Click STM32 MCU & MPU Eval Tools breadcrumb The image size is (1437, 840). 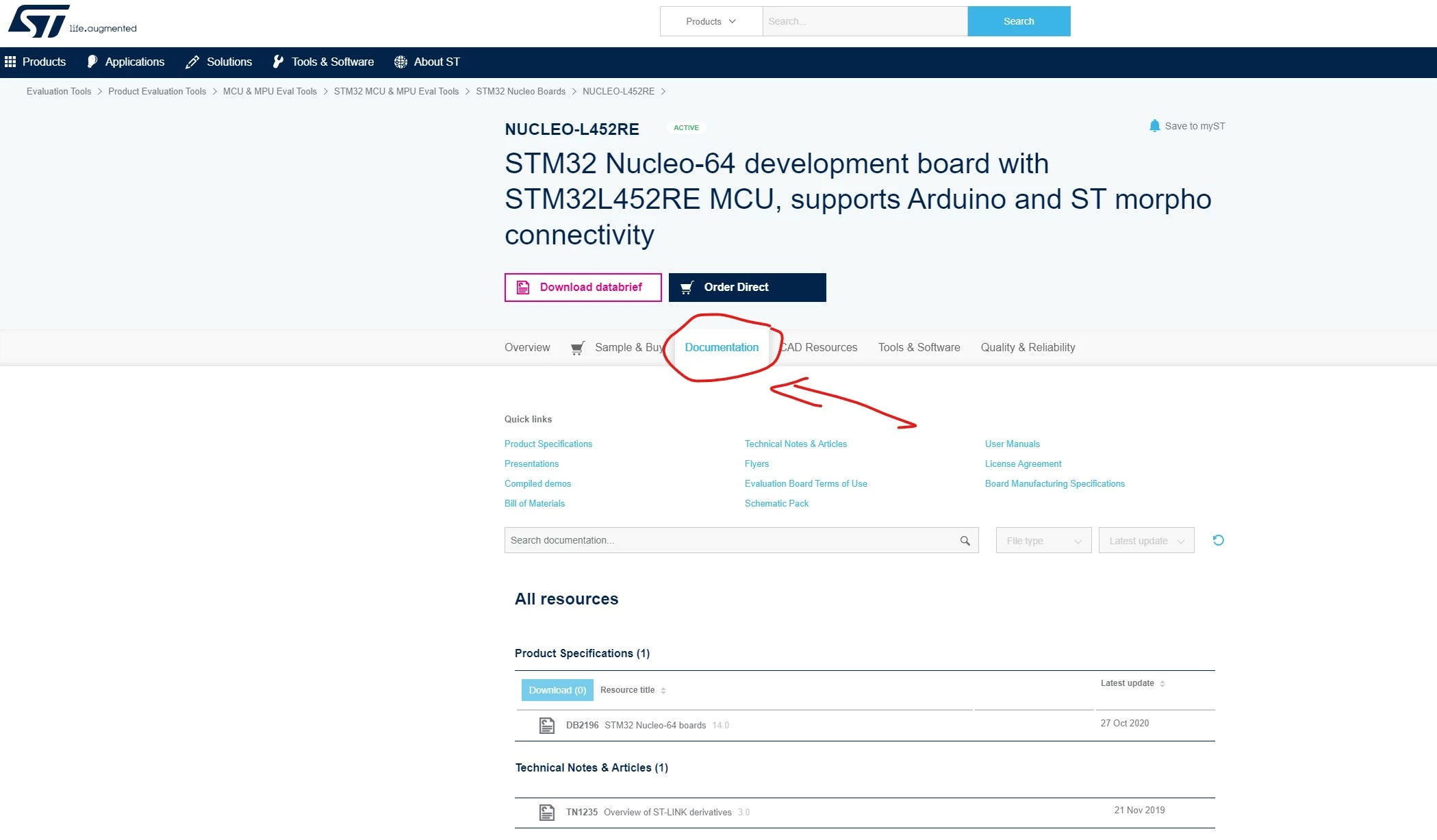pos(396,92)
